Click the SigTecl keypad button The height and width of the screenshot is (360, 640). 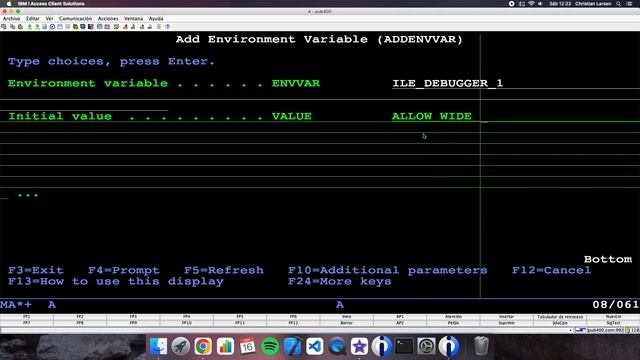(x=613, y=323)
